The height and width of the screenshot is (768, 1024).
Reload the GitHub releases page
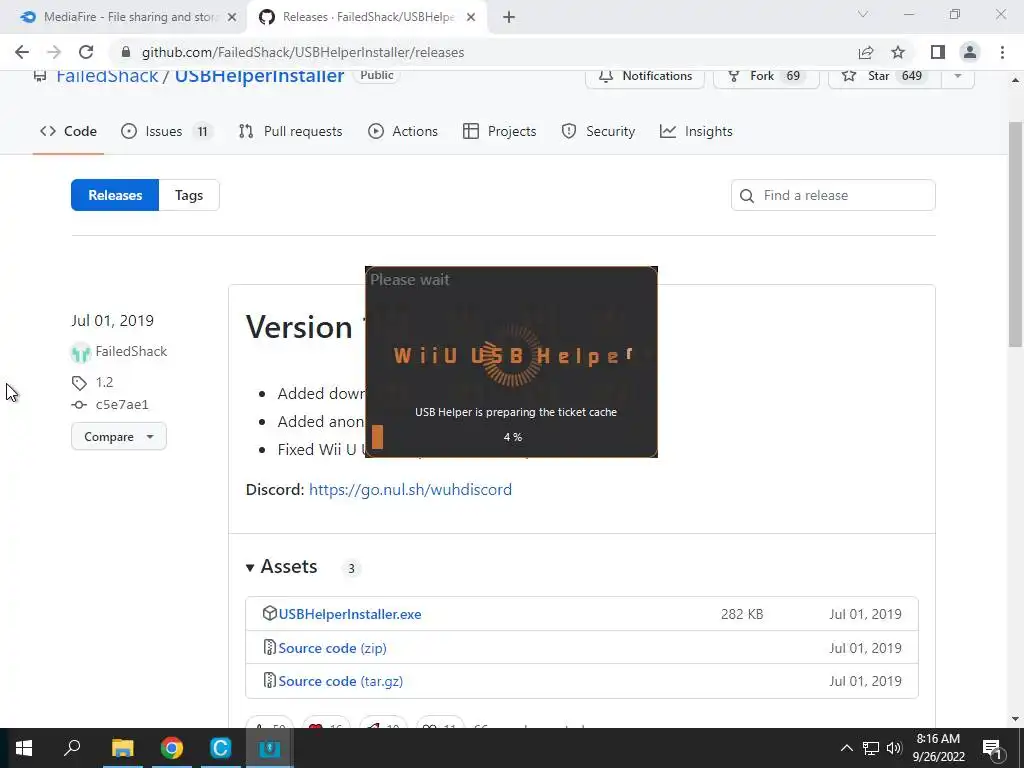pyautogui.click(x=86, y=52)
